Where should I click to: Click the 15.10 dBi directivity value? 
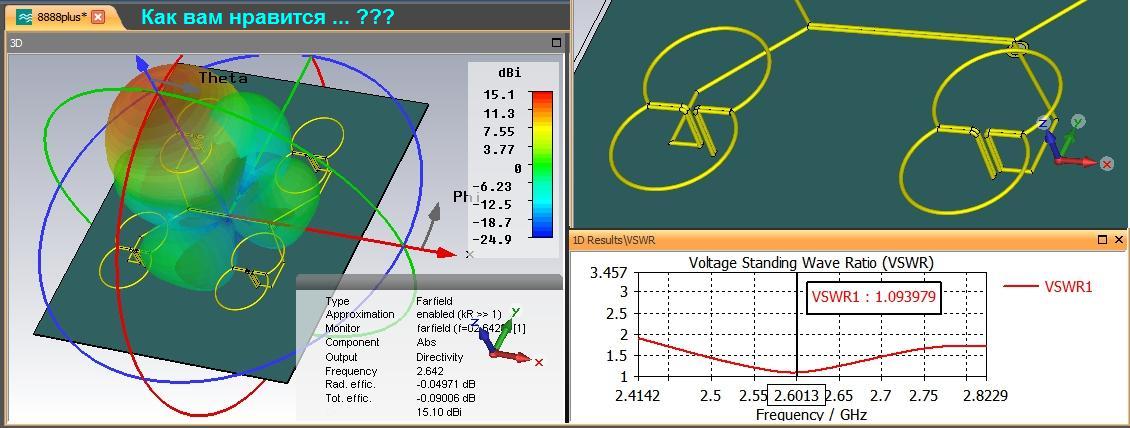pos(439,411)
